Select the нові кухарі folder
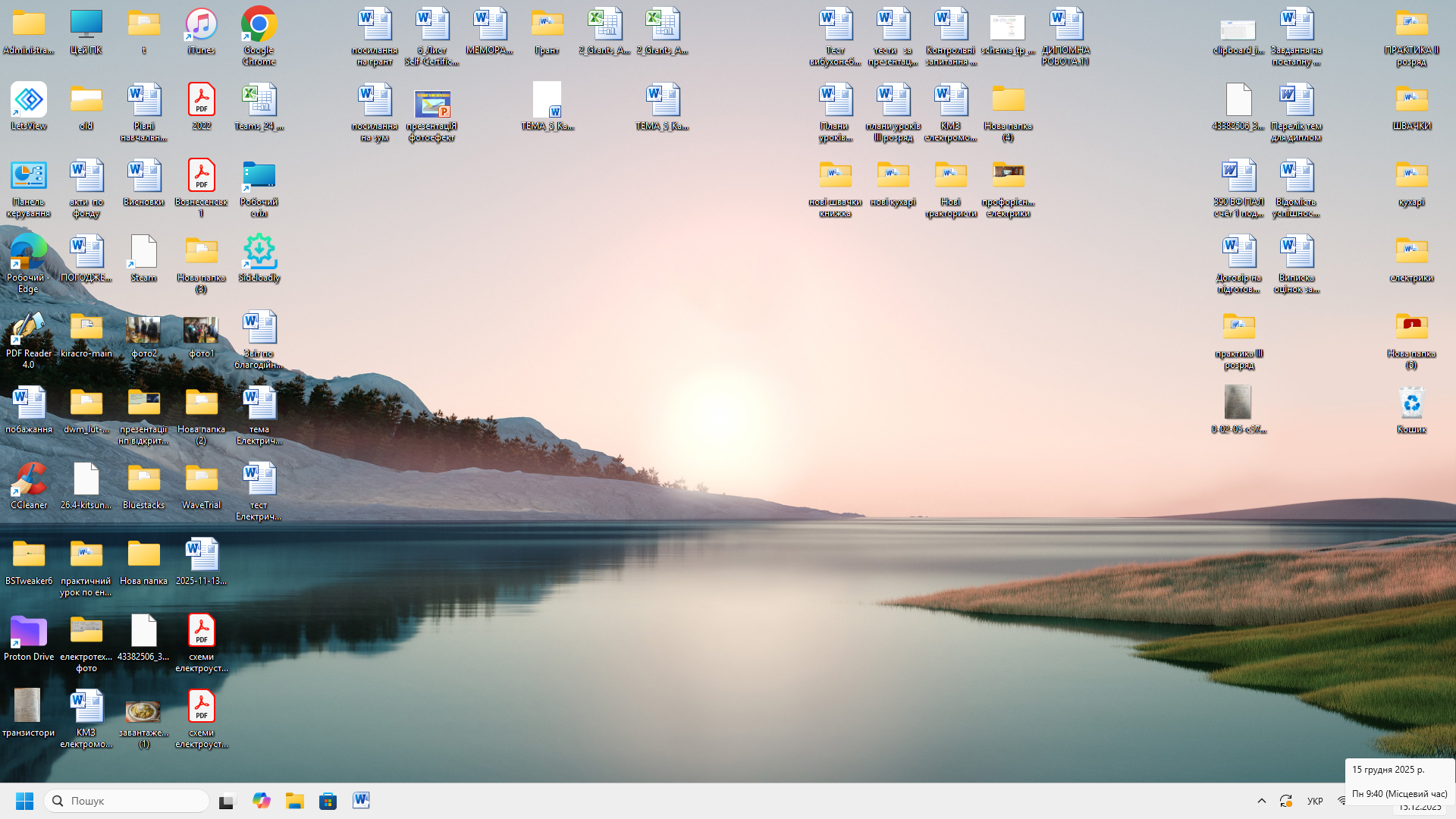This screenshot has width=1456, height=819. (x=893, y=184)
